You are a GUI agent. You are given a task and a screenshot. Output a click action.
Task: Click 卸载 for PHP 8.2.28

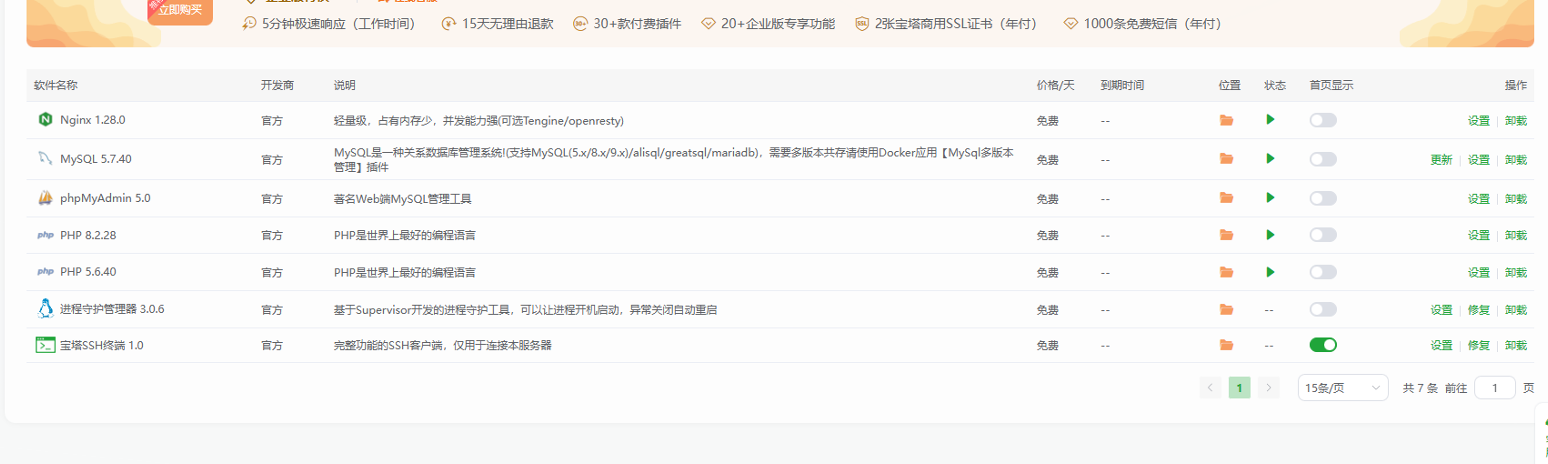point(1516,235)
